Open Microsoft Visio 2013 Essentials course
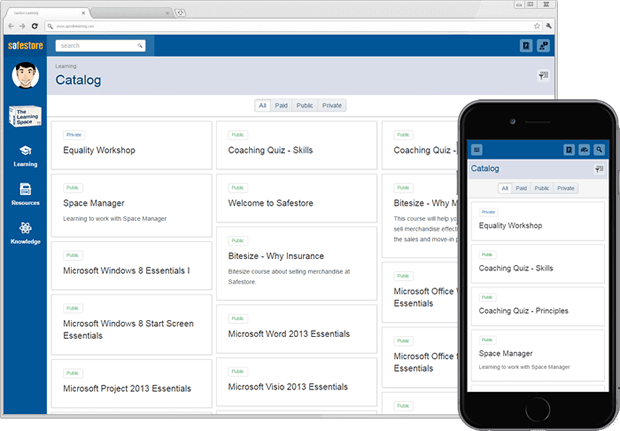This screenshot has width=620, height=431. [297, 382]
